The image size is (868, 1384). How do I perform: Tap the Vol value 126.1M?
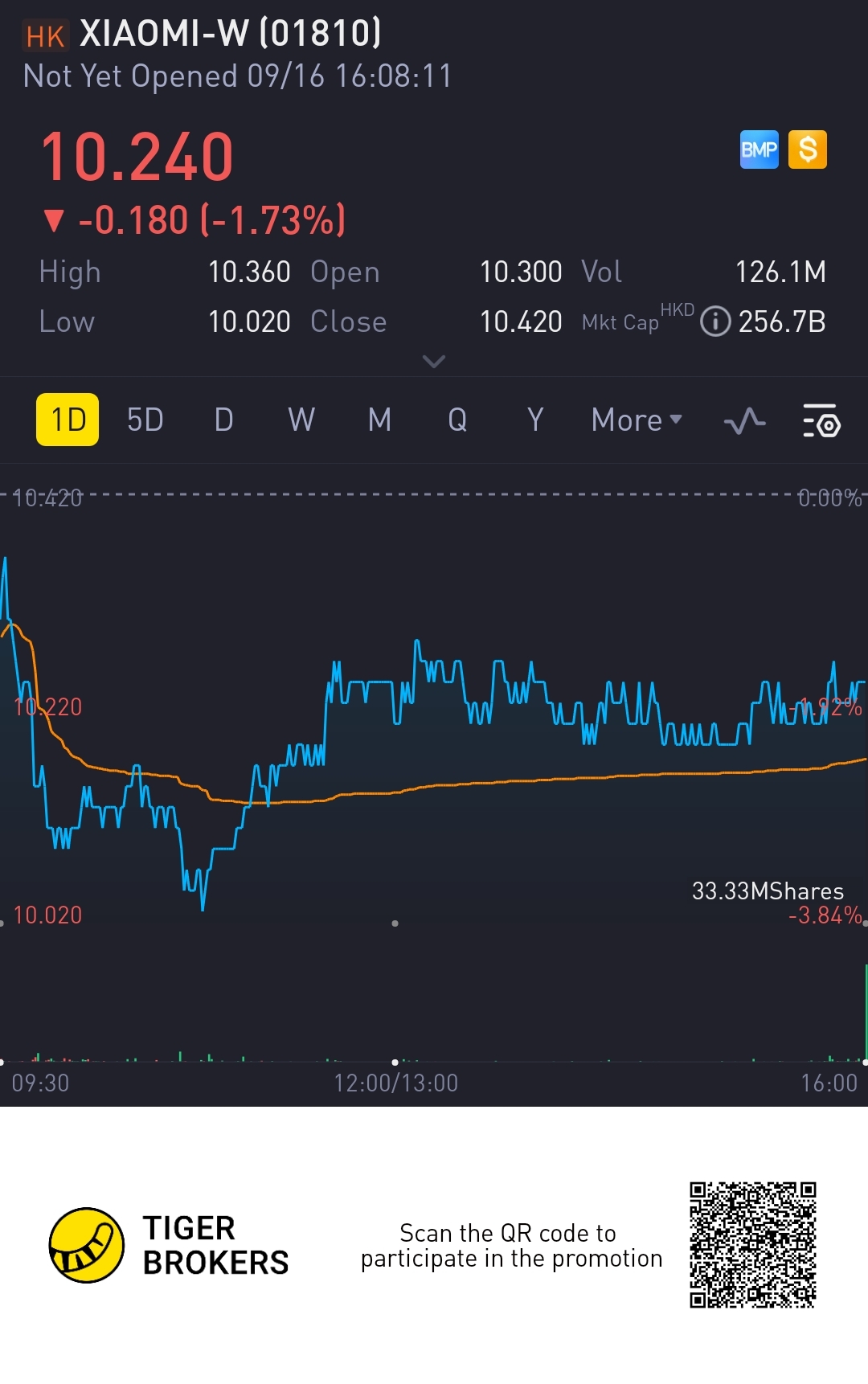(x=781, y=272)
